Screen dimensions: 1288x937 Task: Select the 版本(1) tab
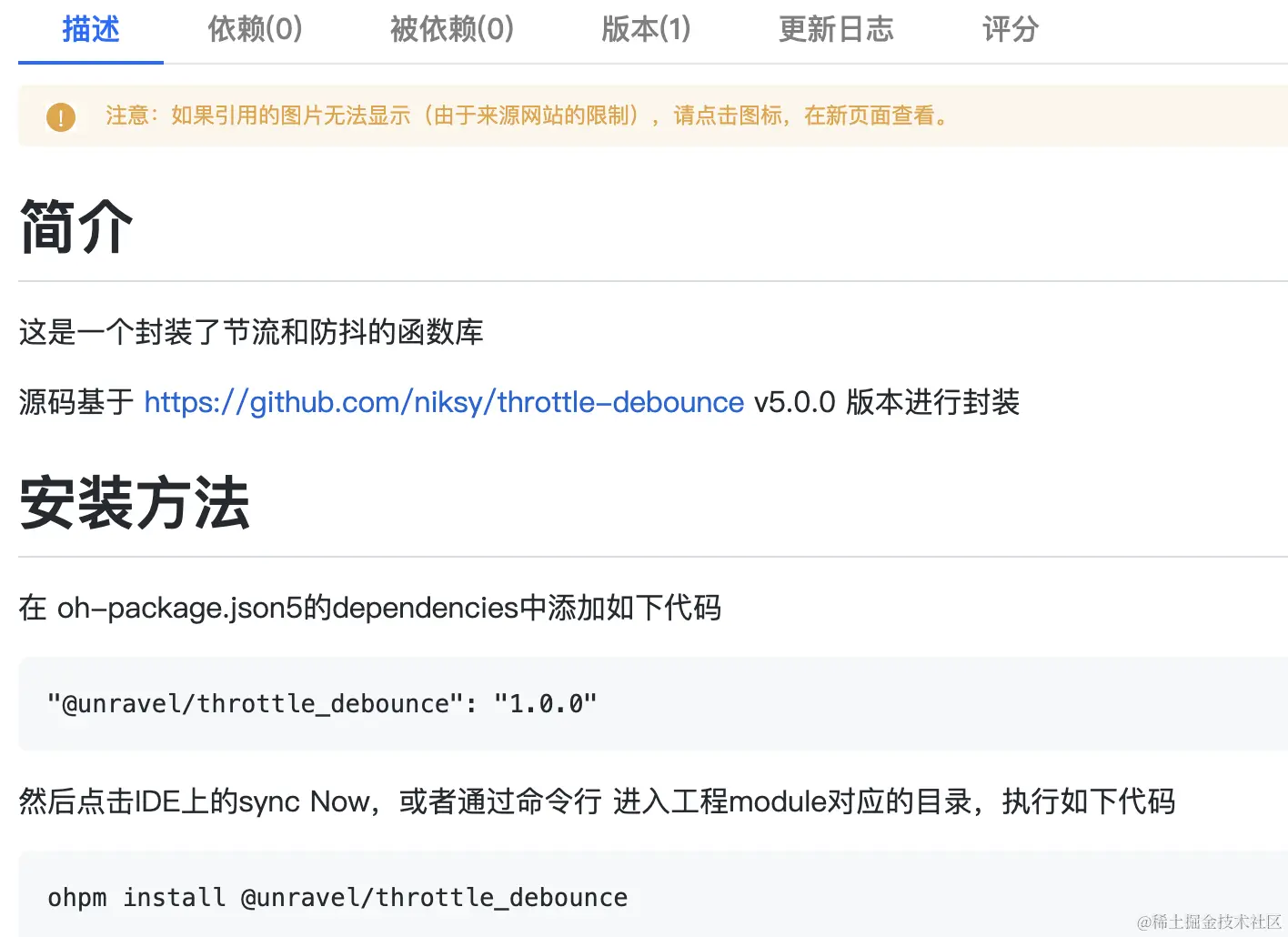click(x=646, y=29)
